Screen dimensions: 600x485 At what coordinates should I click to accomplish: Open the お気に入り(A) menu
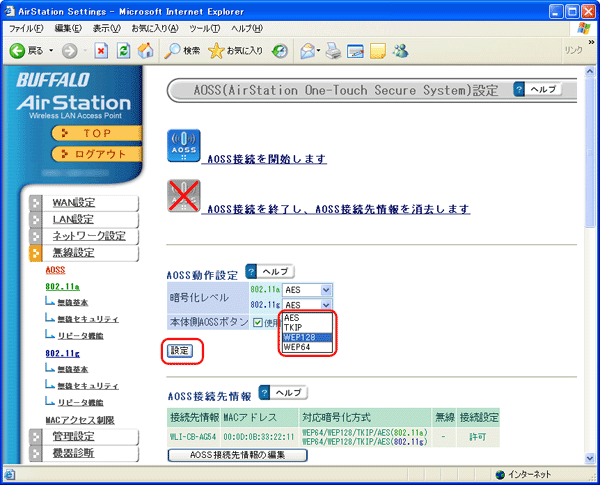tap(155, 28)
